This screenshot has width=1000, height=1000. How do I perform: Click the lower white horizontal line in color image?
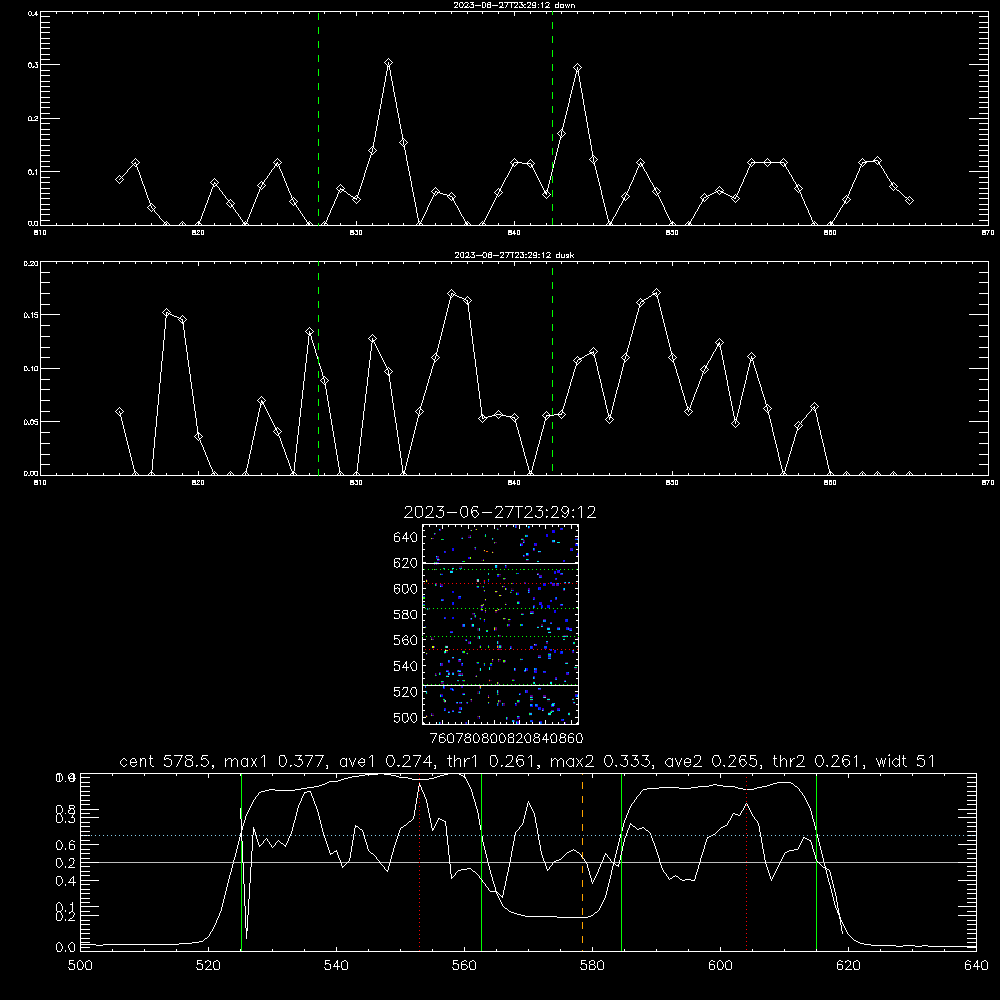pyautogui.click(x=501, y=685)
